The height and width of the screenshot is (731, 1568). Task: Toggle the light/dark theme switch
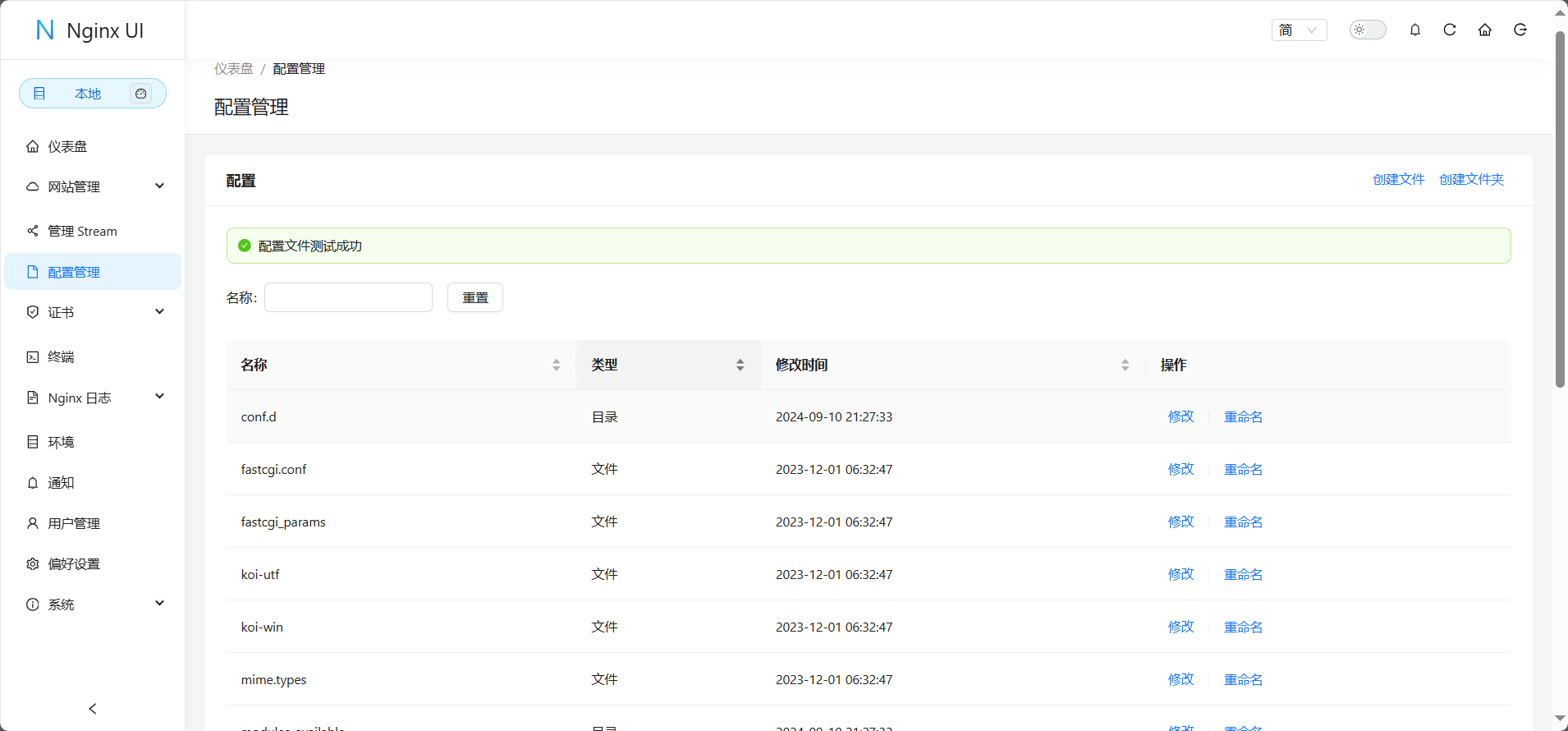(1368, 30)
